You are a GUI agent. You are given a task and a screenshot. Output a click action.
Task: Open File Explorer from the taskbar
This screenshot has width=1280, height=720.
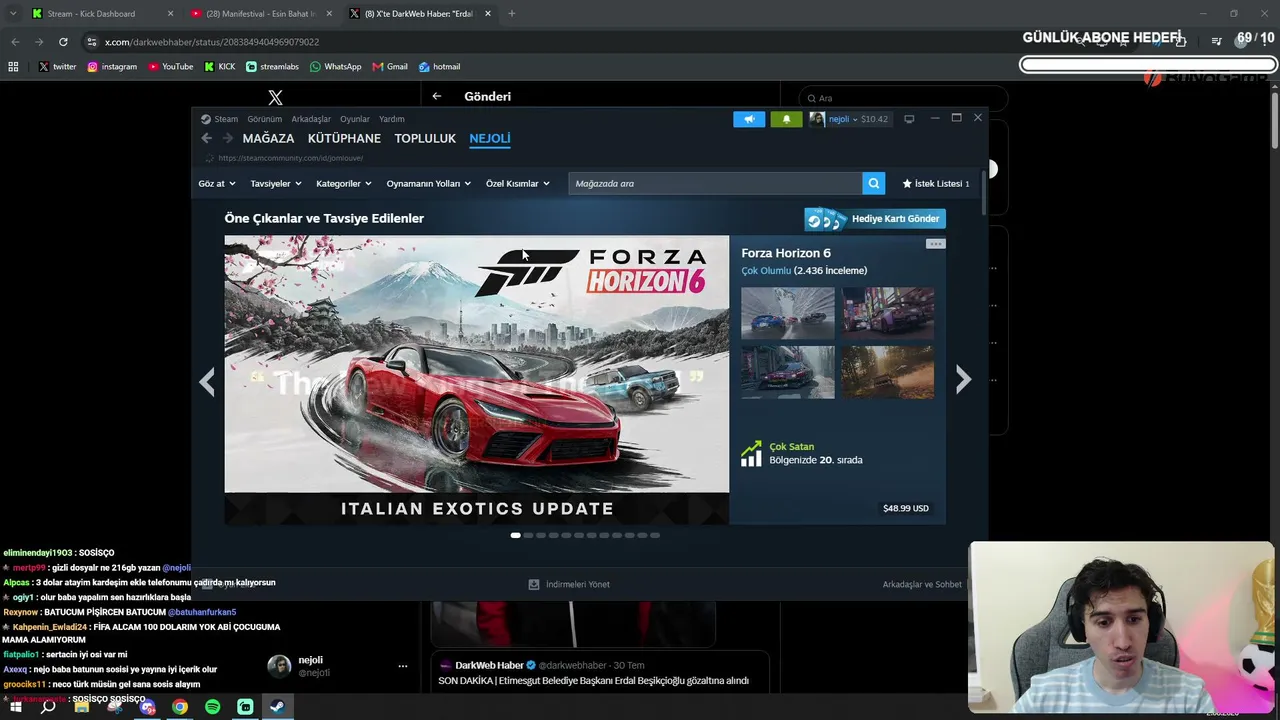coord(82,707)
